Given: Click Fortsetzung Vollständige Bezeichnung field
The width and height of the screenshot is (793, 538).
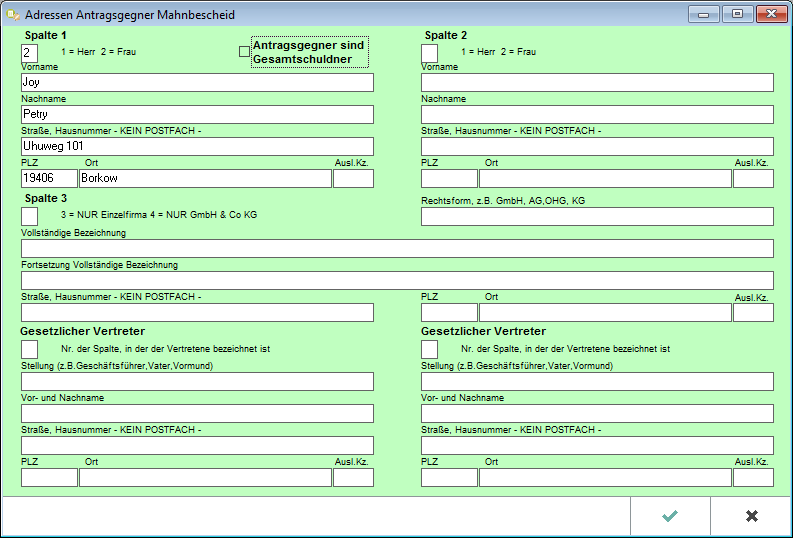Looking at the screenshot, I should pyautogui.click(x=398, y=280).
